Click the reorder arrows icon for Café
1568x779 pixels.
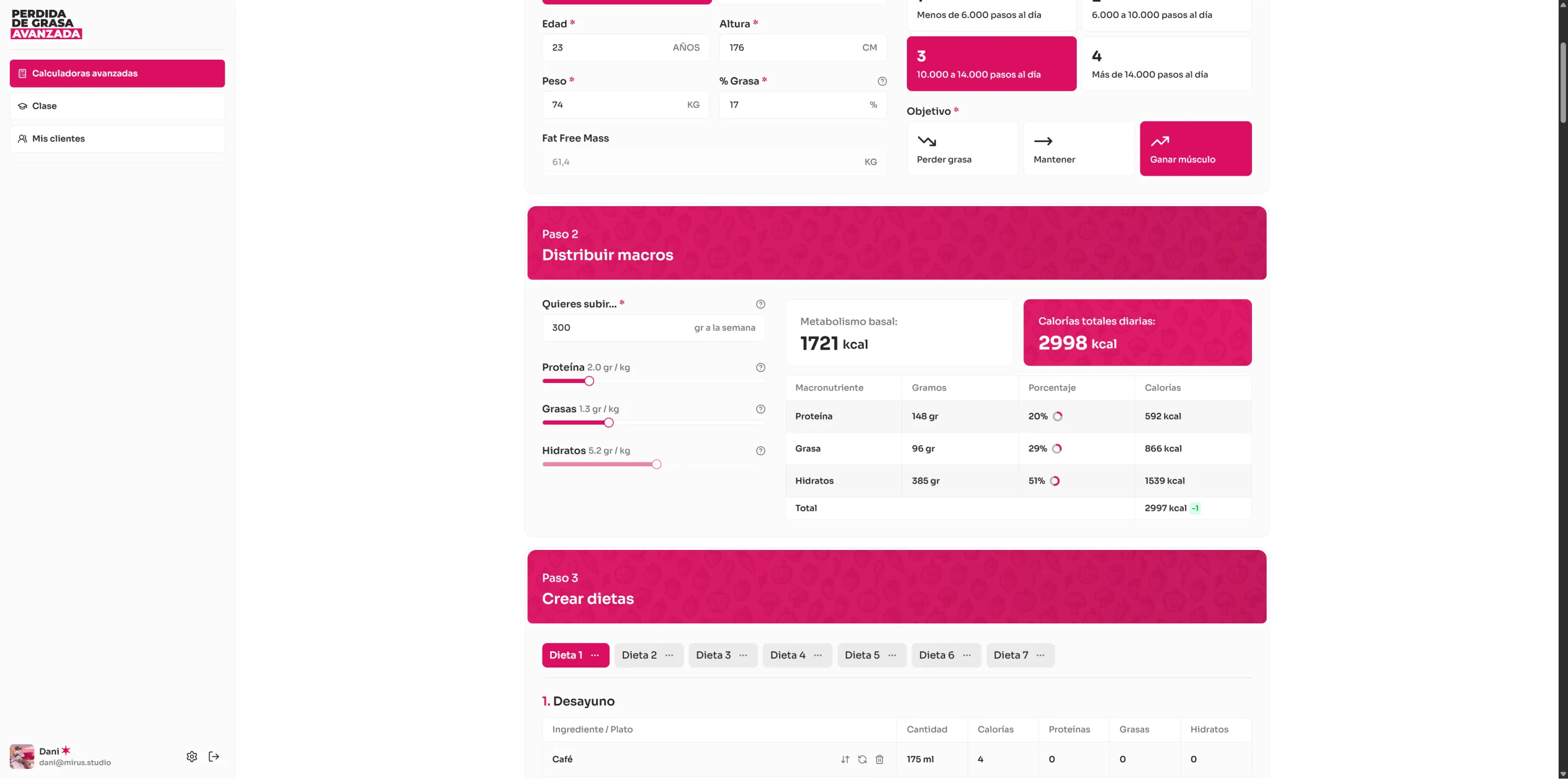845,759
